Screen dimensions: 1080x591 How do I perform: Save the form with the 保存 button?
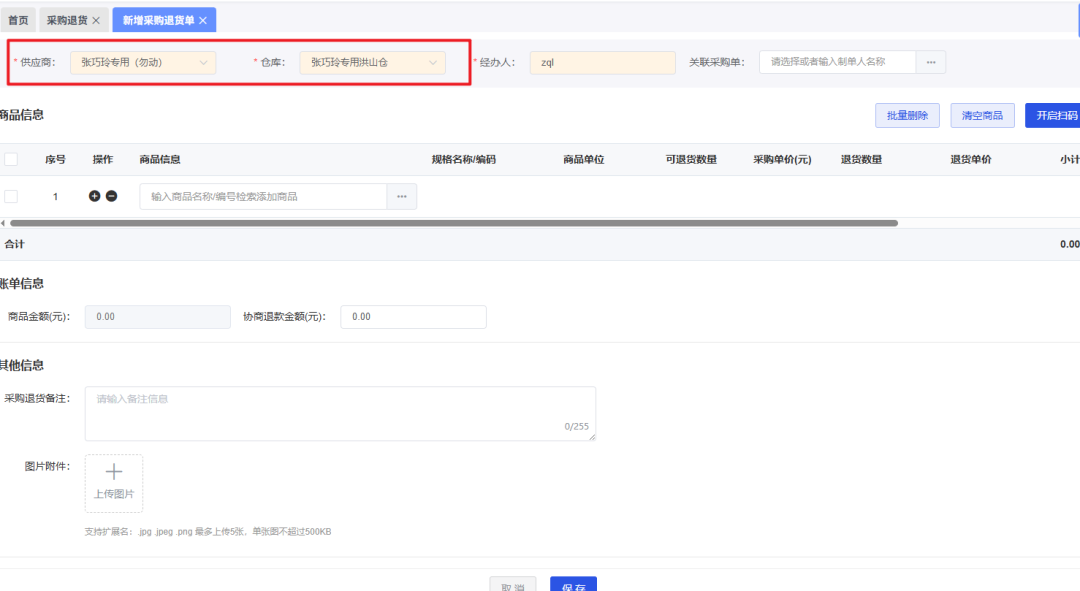(573, 586)
